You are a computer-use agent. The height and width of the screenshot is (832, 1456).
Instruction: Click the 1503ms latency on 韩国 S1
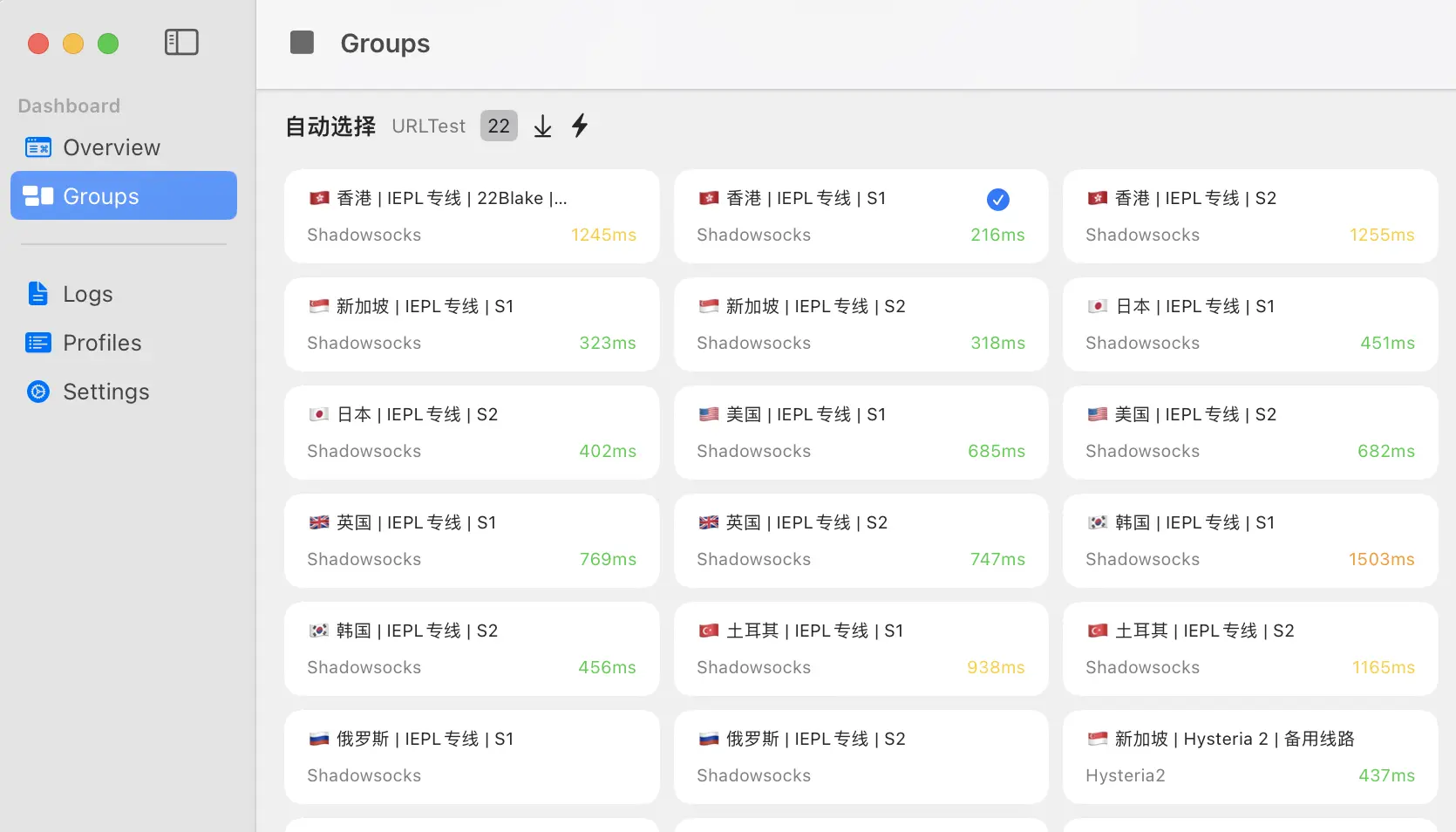[1381, 559]
